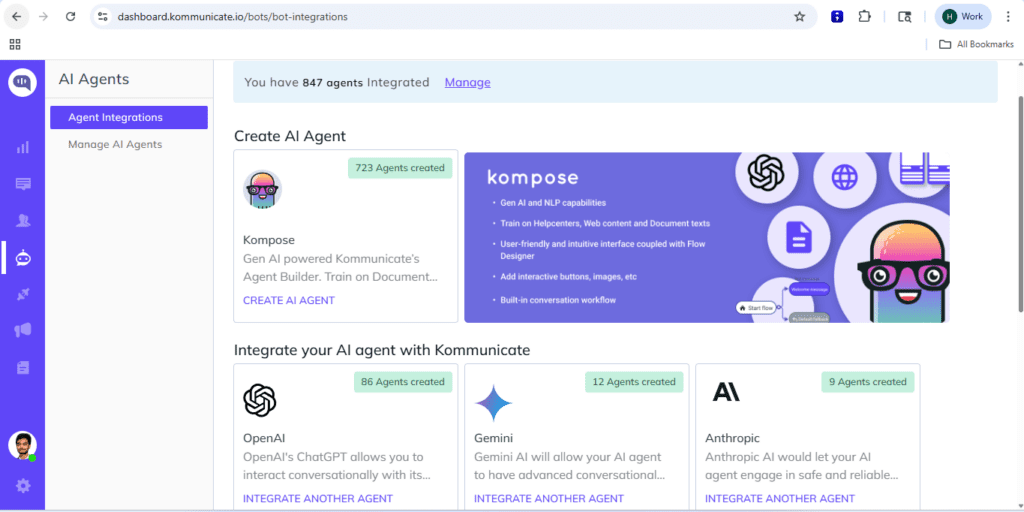Open the integrations plug icon
1024x512 pixels.
23,295
